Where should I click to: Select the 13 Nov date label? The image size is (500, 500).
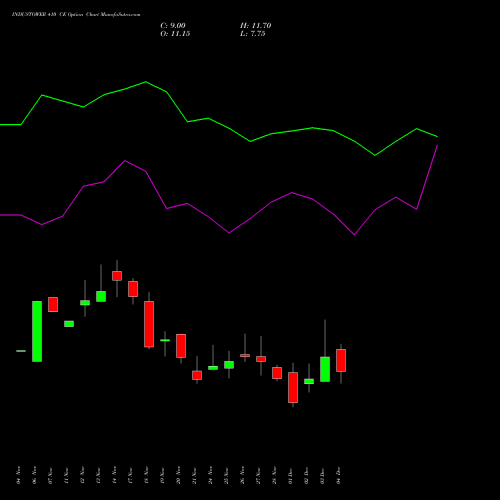98,475
